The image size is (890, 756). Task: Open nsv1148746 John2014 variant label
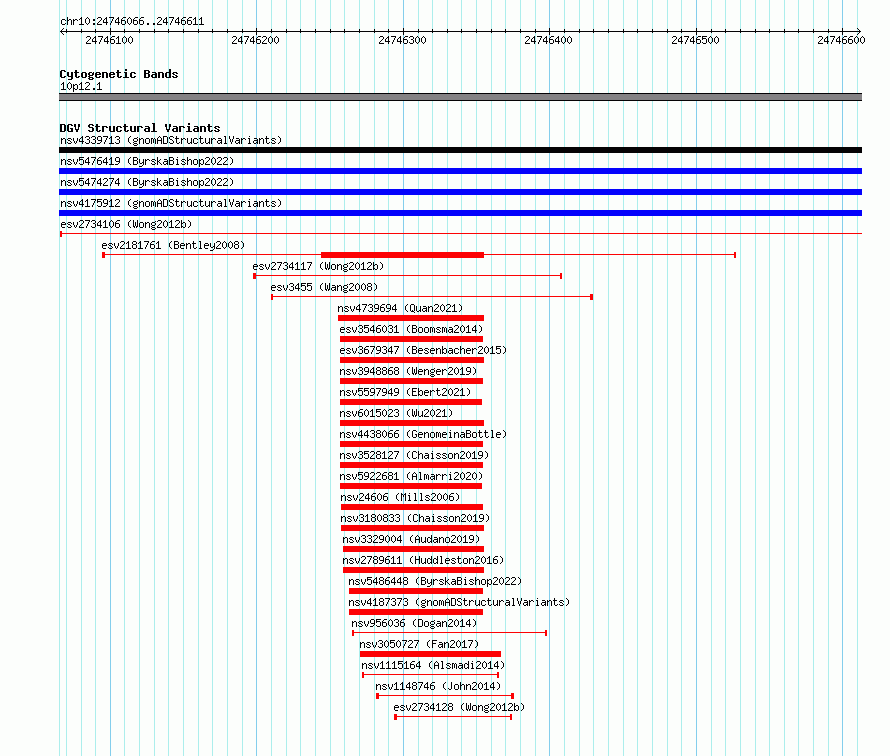(x=438, y=686)
